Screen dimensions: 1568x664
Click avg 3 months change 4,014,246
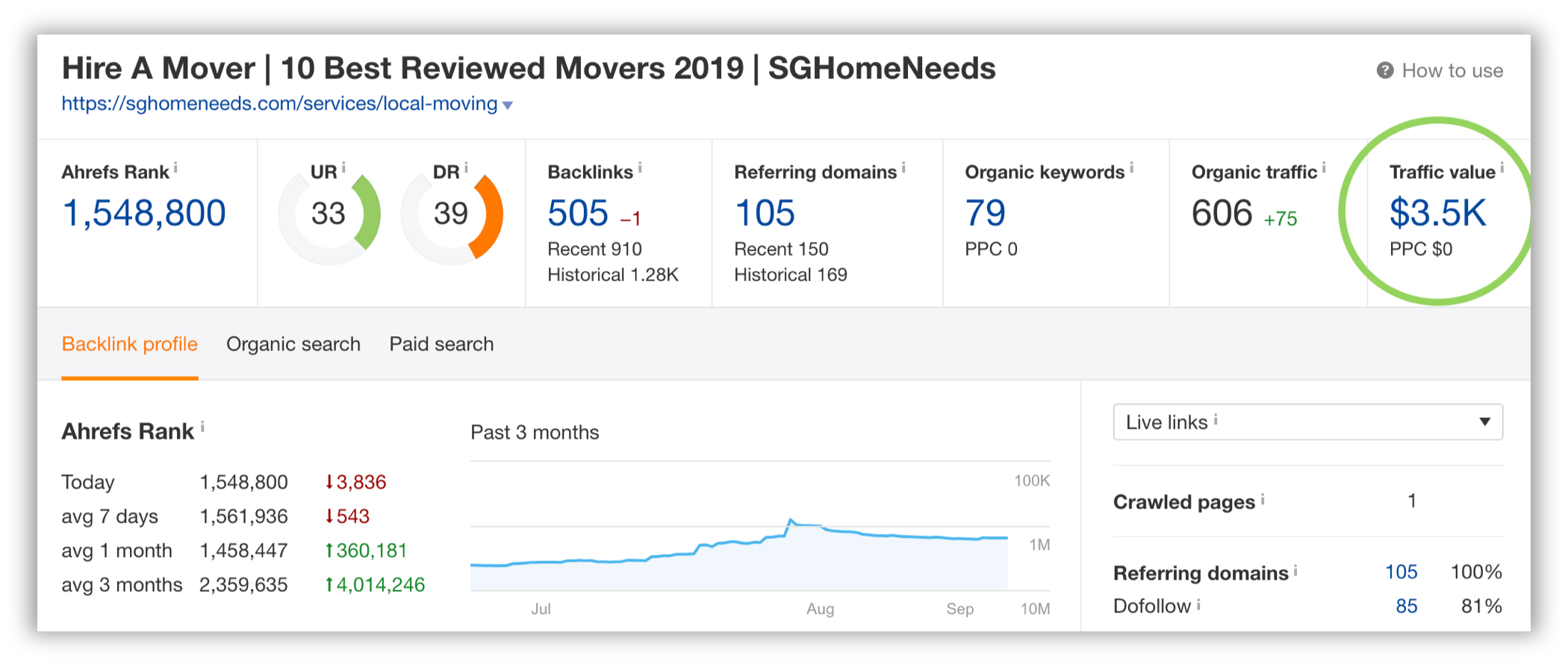tap(375, 585)
